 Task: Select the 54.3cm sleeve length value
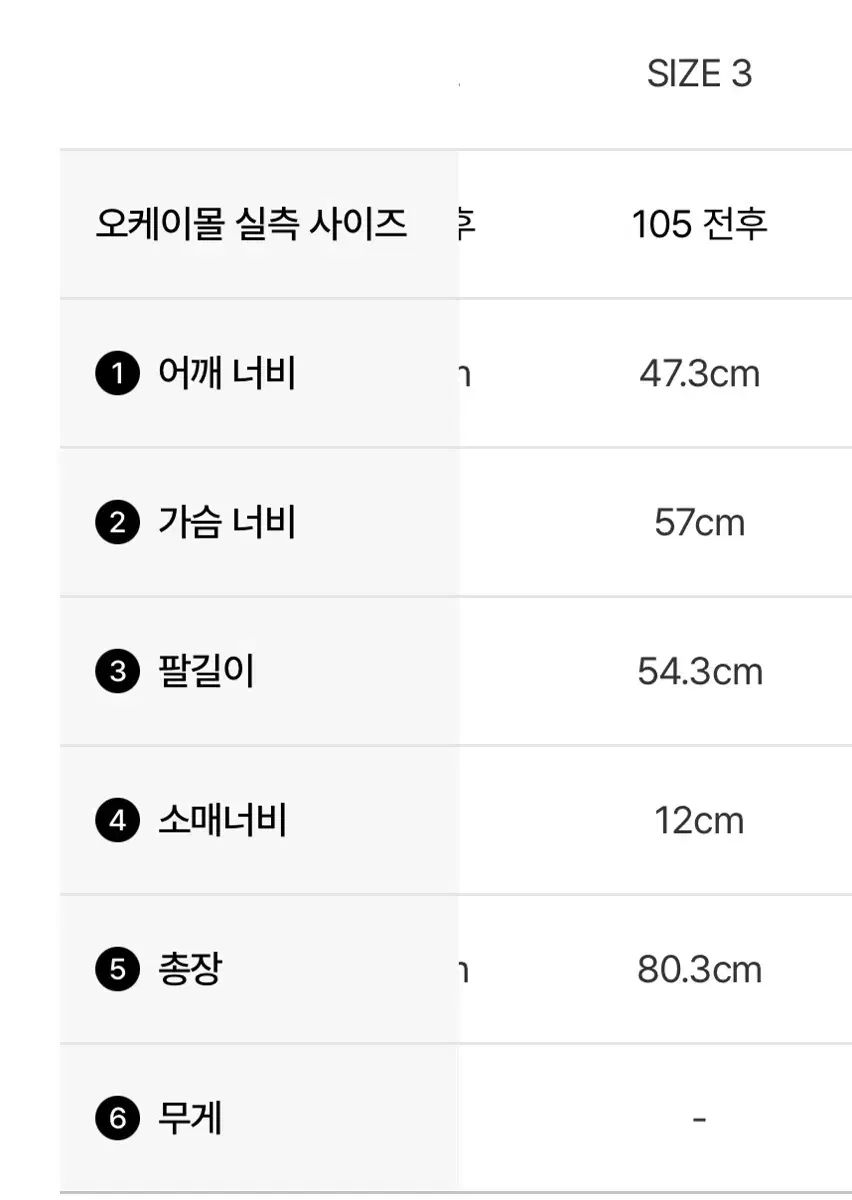point(699,671)
